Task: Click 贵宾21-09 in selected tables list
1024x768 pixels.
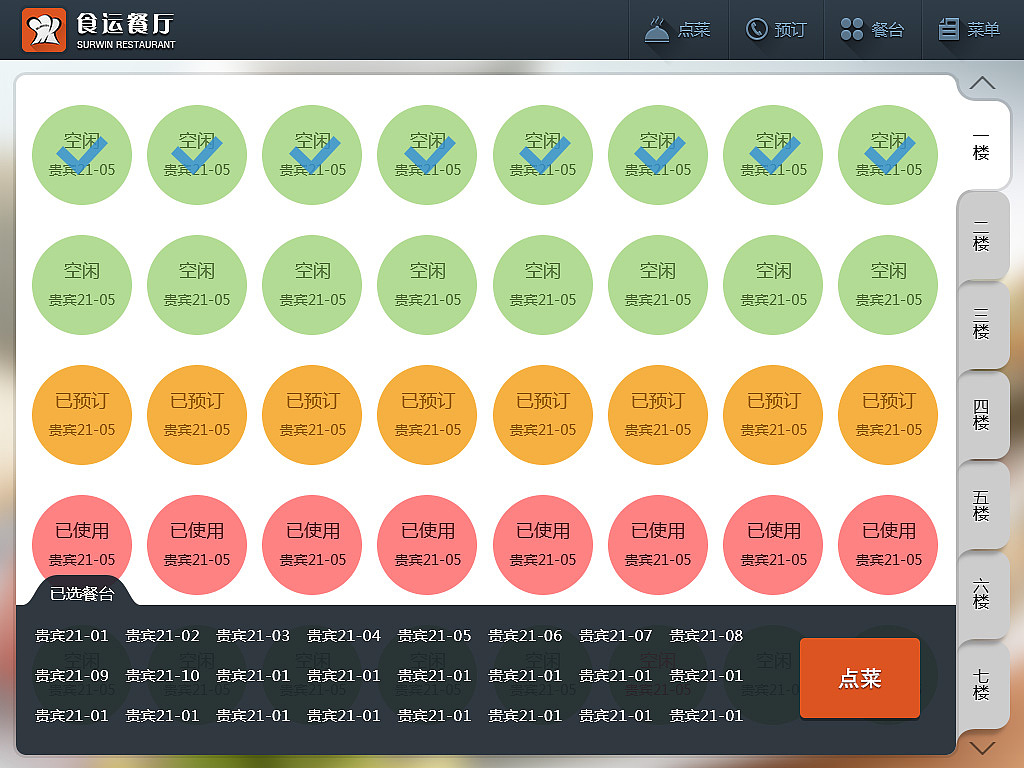Action: pyautogui.click(x=72, y=675)
